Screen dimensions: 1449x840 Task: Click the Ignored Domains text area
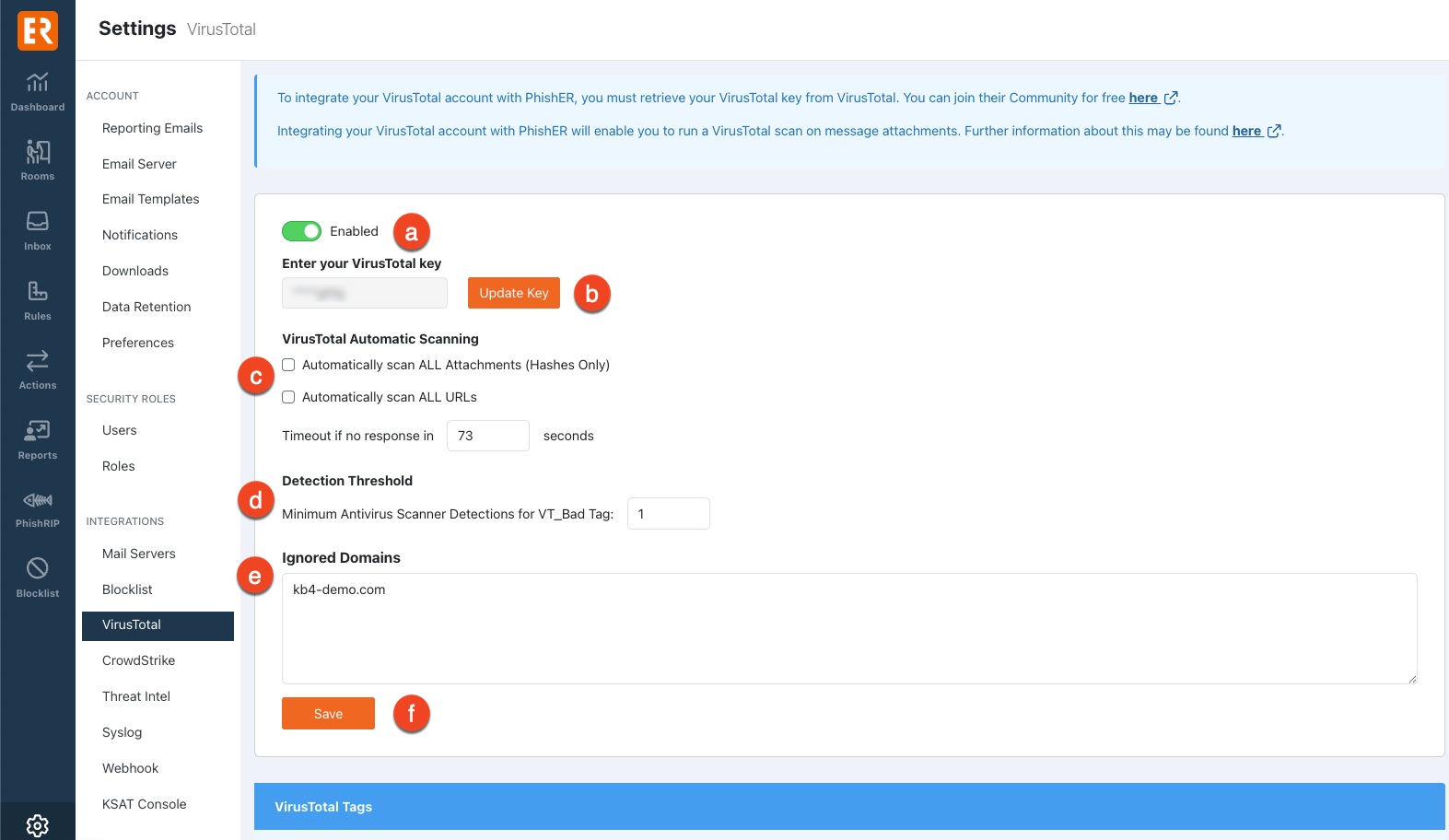(849, 629)
